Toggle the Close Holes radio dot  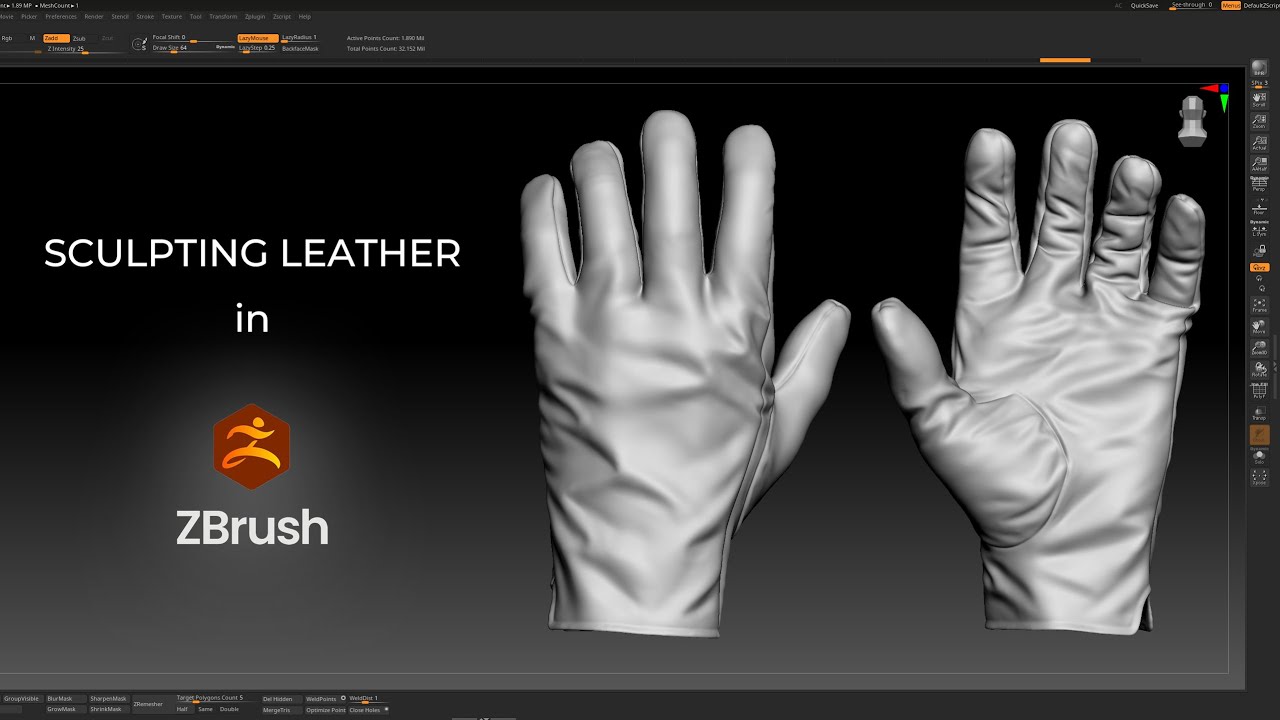[386, 709]
